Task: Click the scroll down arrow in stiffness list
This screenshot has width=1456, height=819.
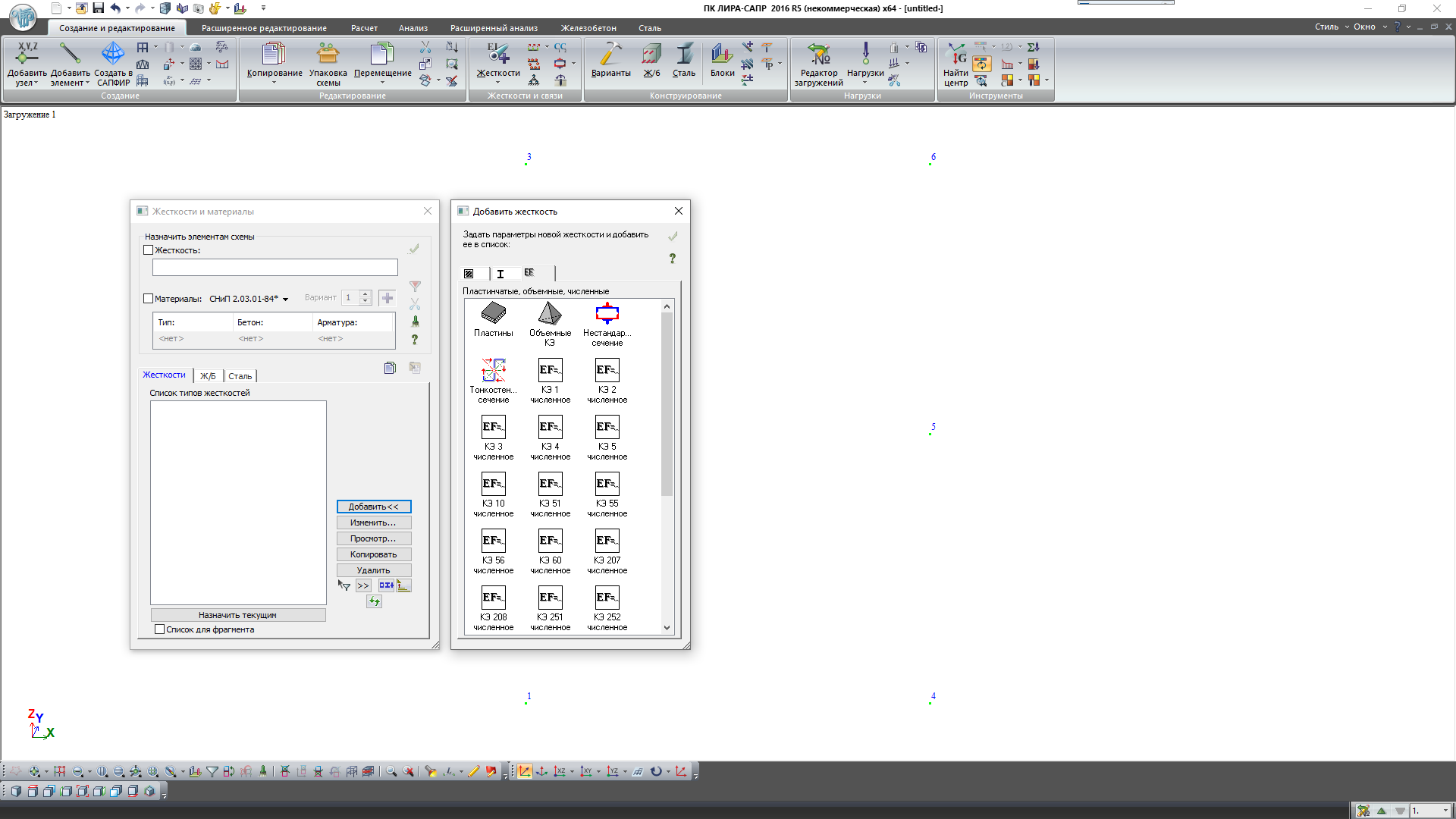Action: pyautogui.click(x=667, y=627)
